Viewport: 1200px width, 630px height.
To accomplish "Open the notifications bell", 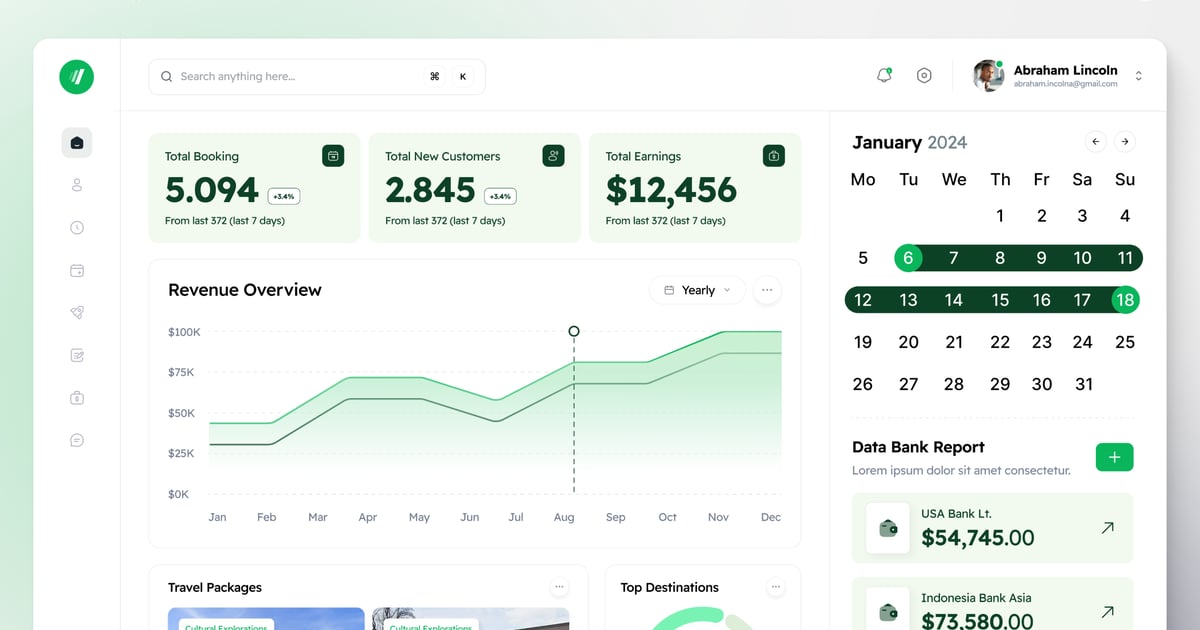I will tap(884, 75).
